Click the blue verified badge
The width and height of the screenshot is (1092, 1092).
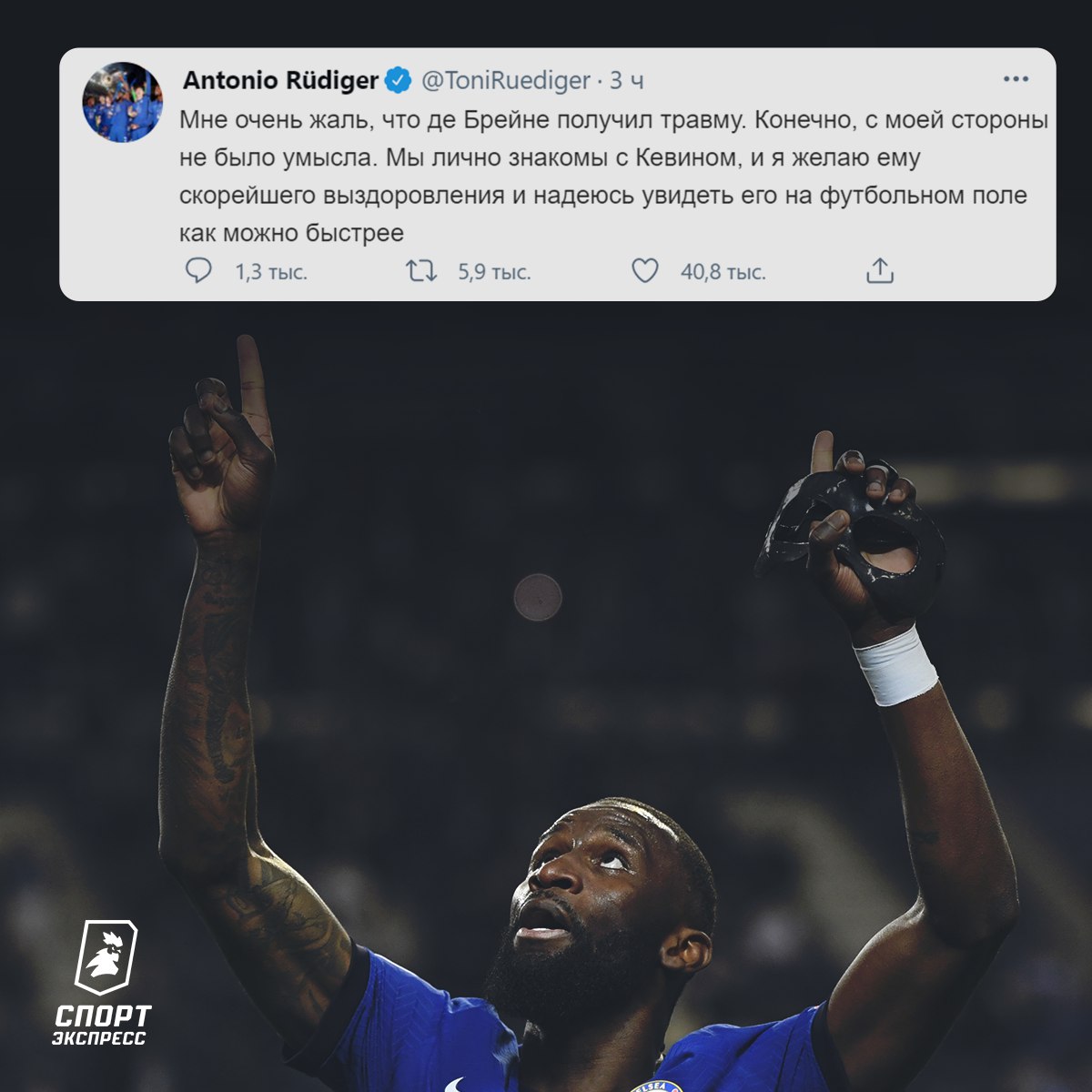(x=398, y=81)
